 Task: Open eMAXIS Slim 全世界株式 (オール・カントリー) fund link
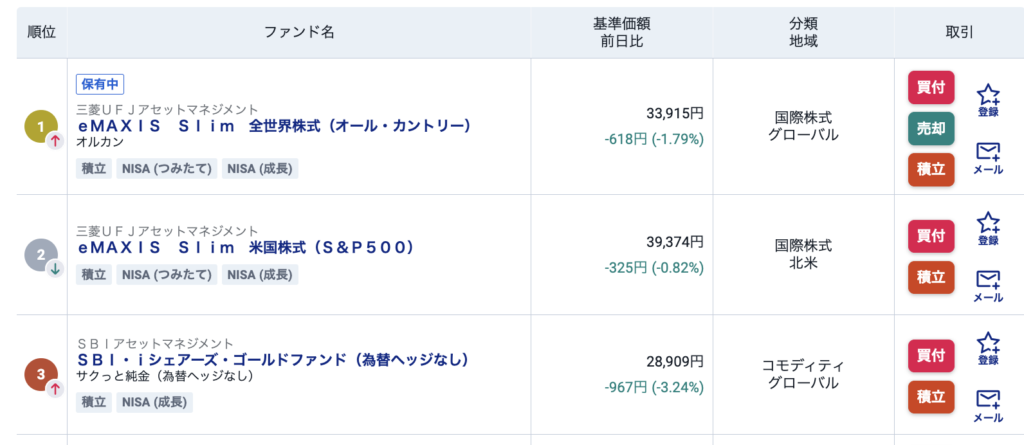(273, 126)
